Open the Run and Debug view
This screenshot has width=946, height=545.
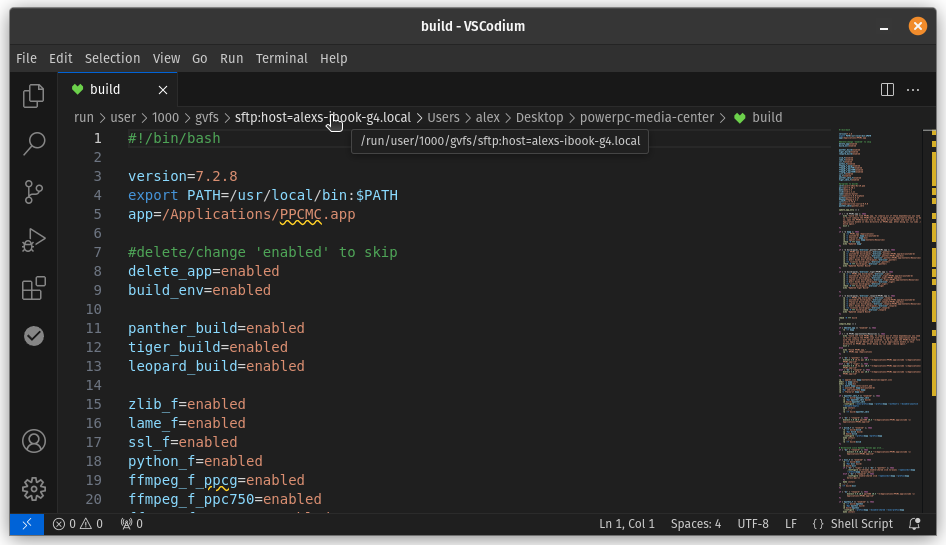click(34, 240)
